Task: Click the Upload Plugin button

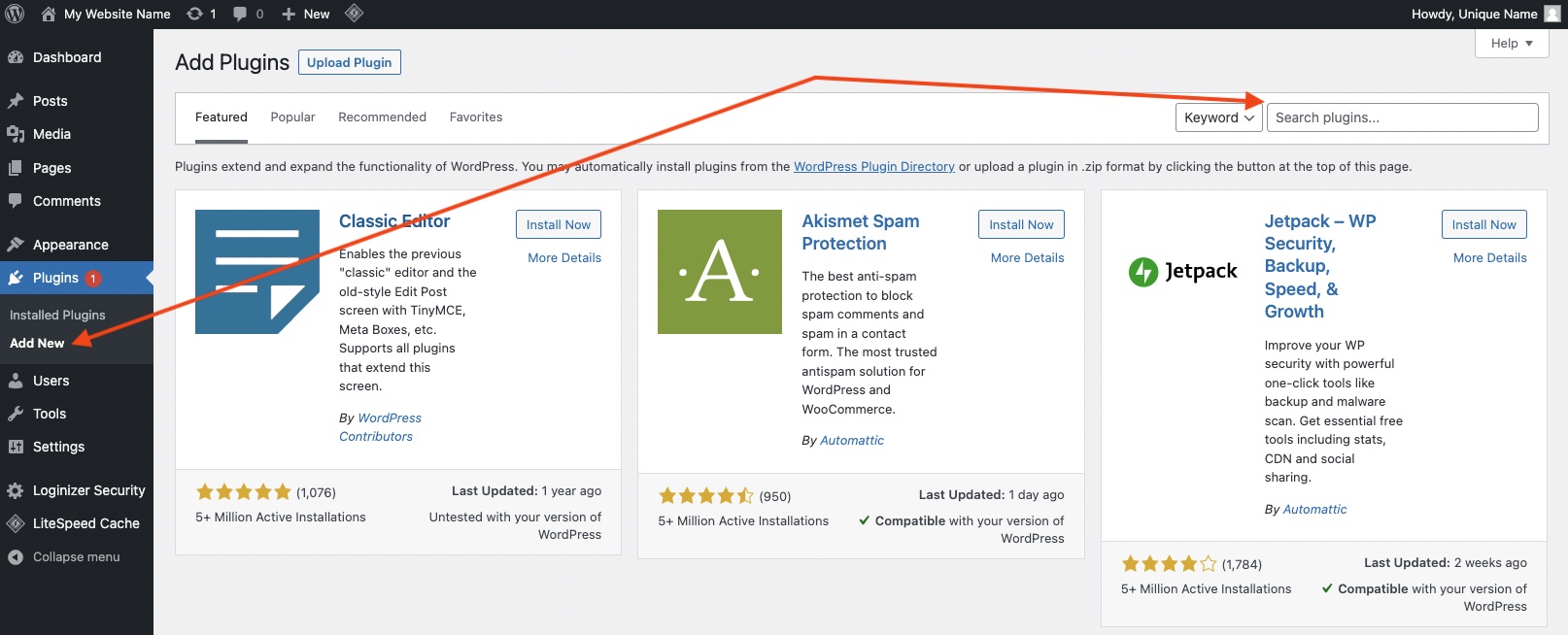Action: pos(350,62)
